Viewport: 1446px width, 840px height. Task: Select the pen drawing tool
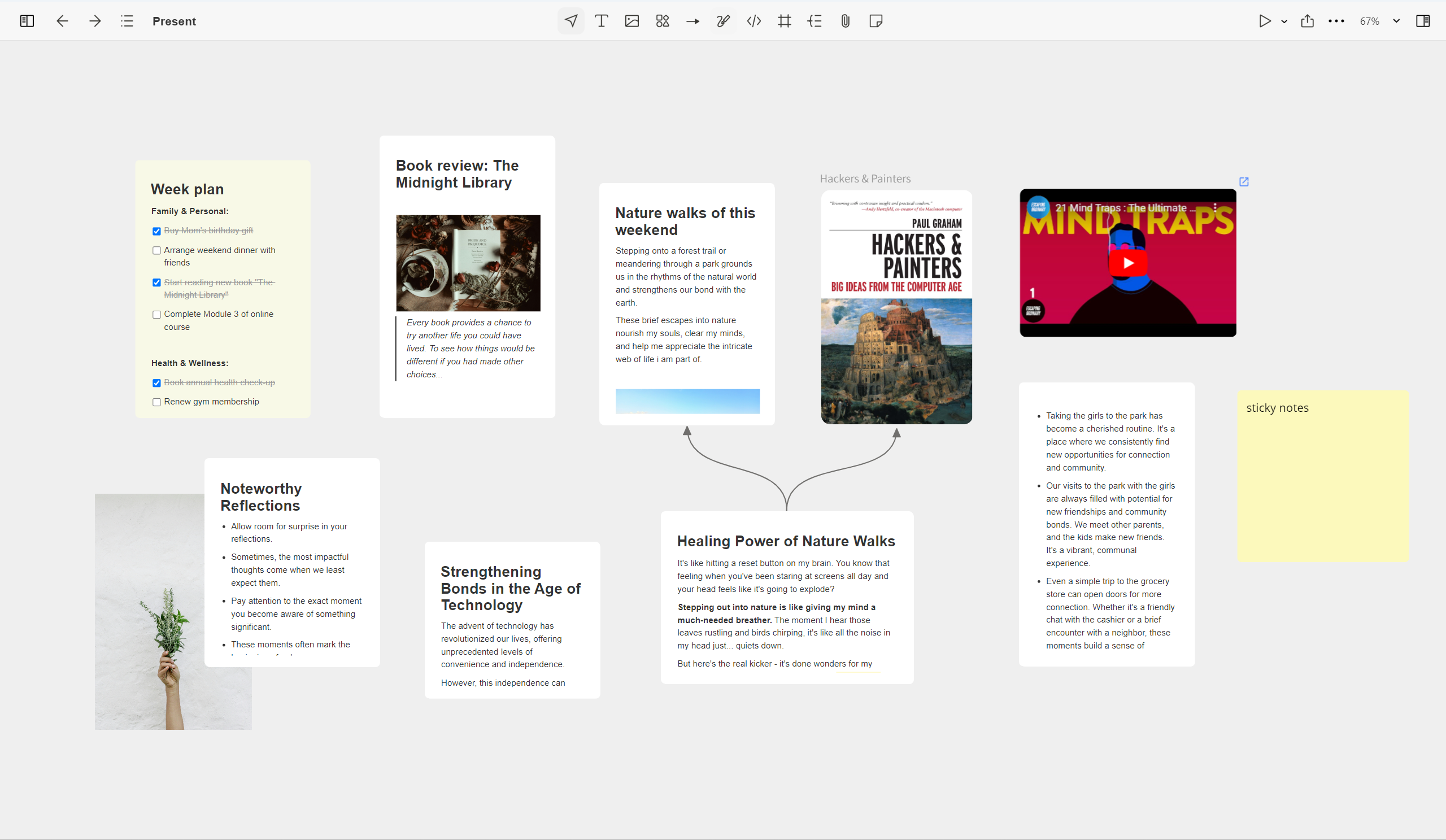click(723, 21)
